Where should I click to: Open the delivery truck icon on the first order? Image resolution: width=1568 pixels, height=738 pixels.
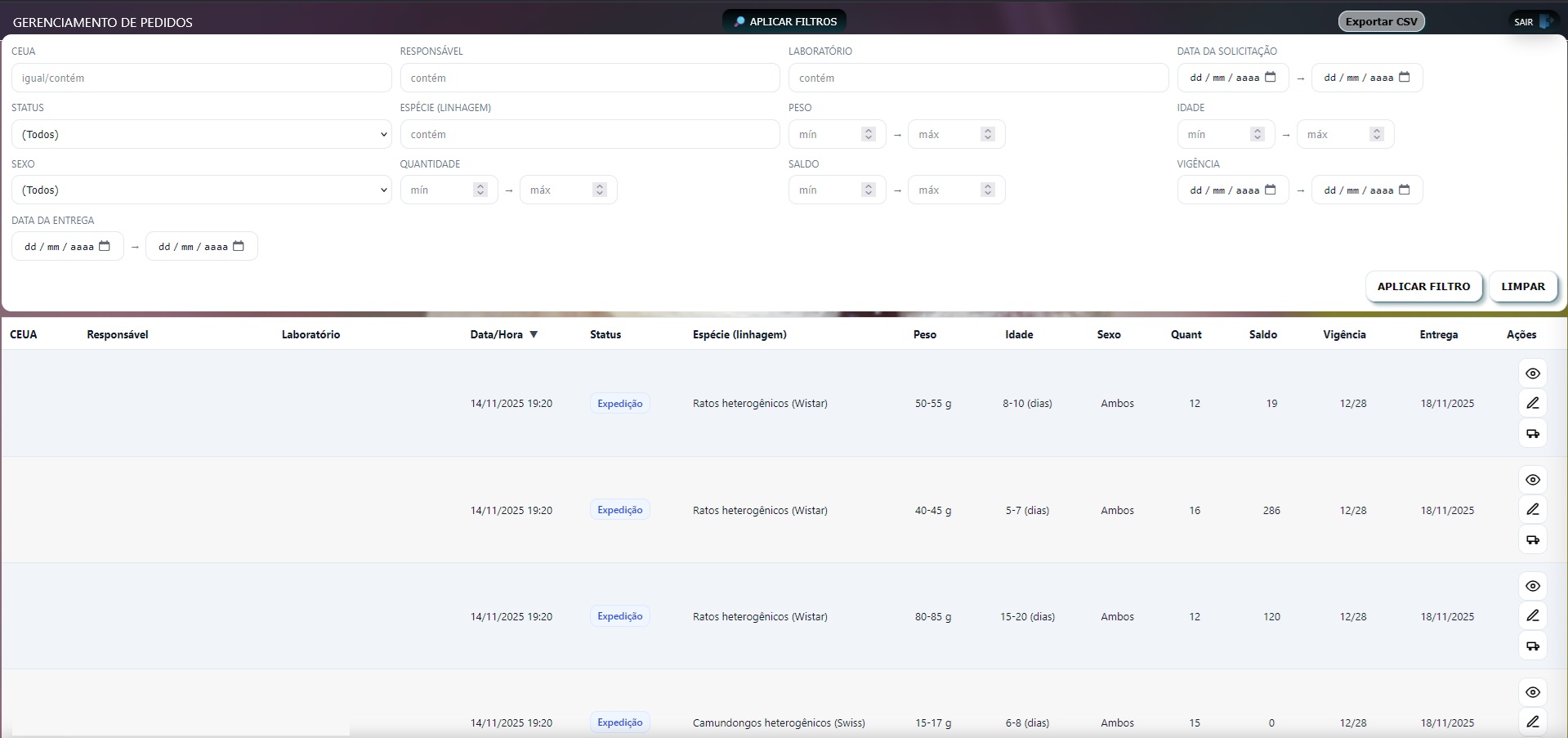click(x=1532, y=433)
